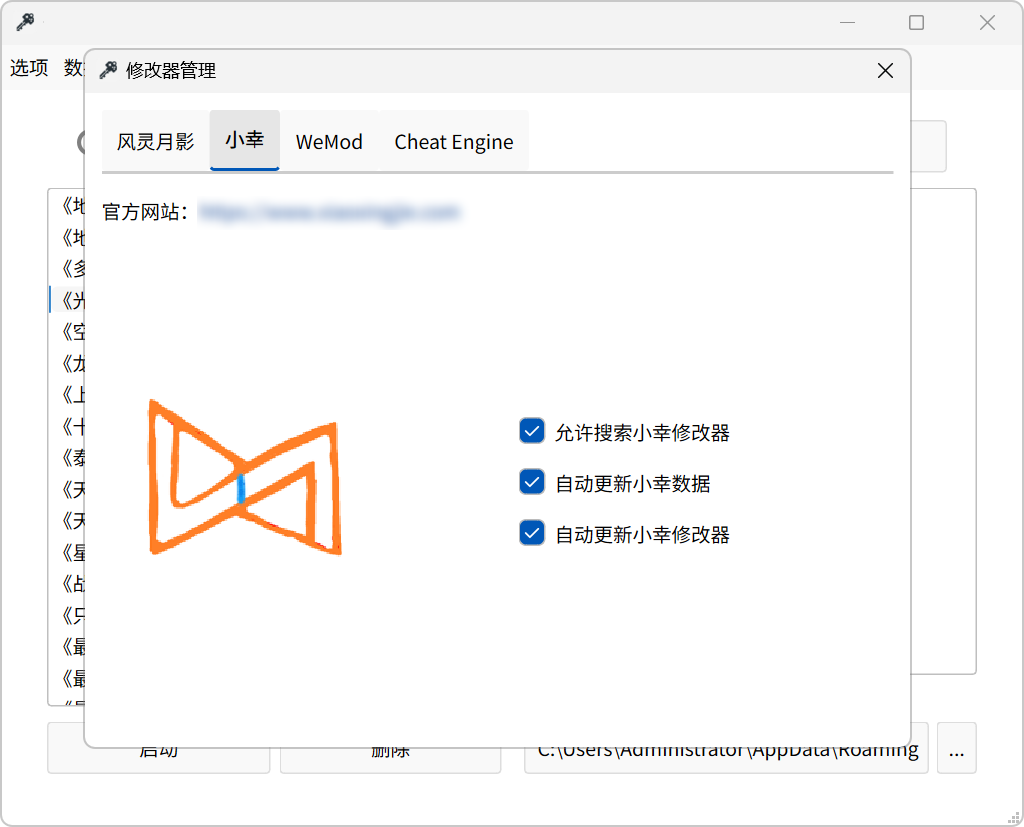1024x827 pixels.
Task: Maximize the main window
Action: pyautogui.click(x=917, y=23)
